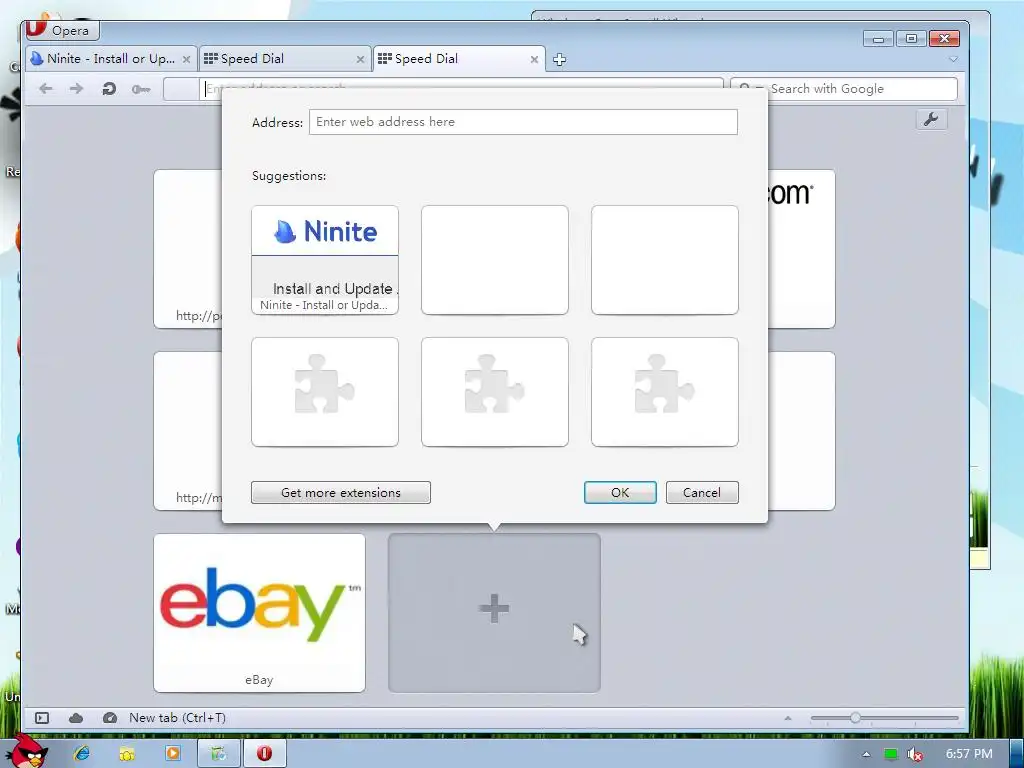The image size is (1024, 768).
Task: Switch to the installer taskbar item
Action: (219, 753)
